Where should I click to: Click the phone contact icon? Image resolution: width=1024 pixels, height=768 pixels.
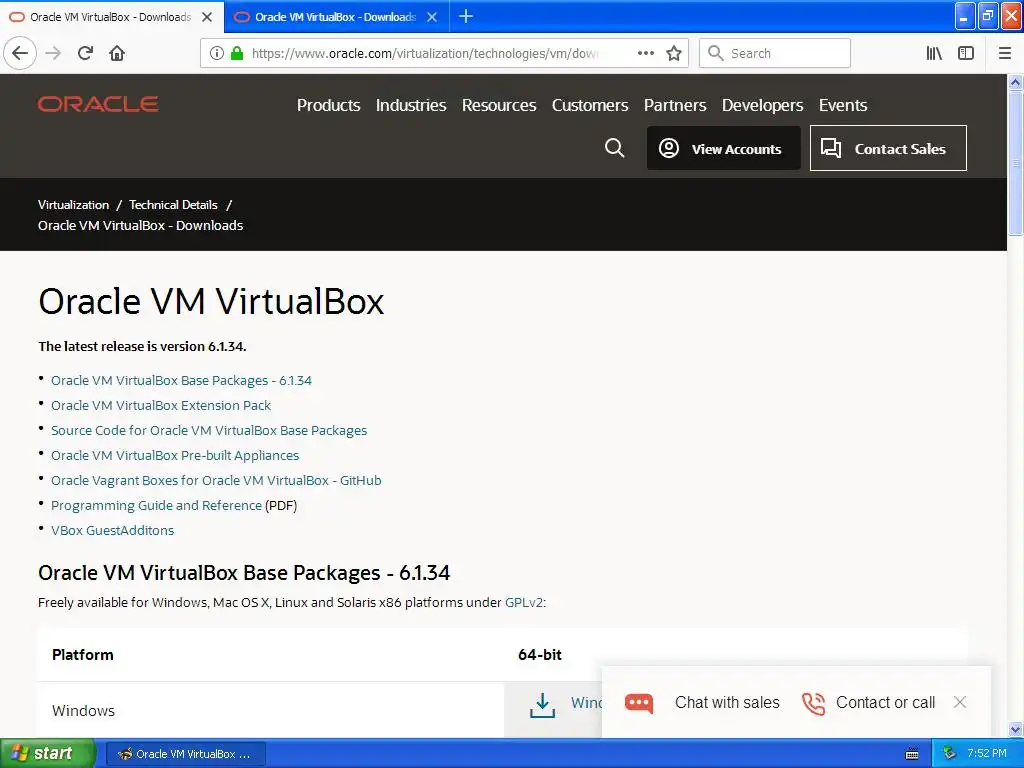tap(814, 703)
